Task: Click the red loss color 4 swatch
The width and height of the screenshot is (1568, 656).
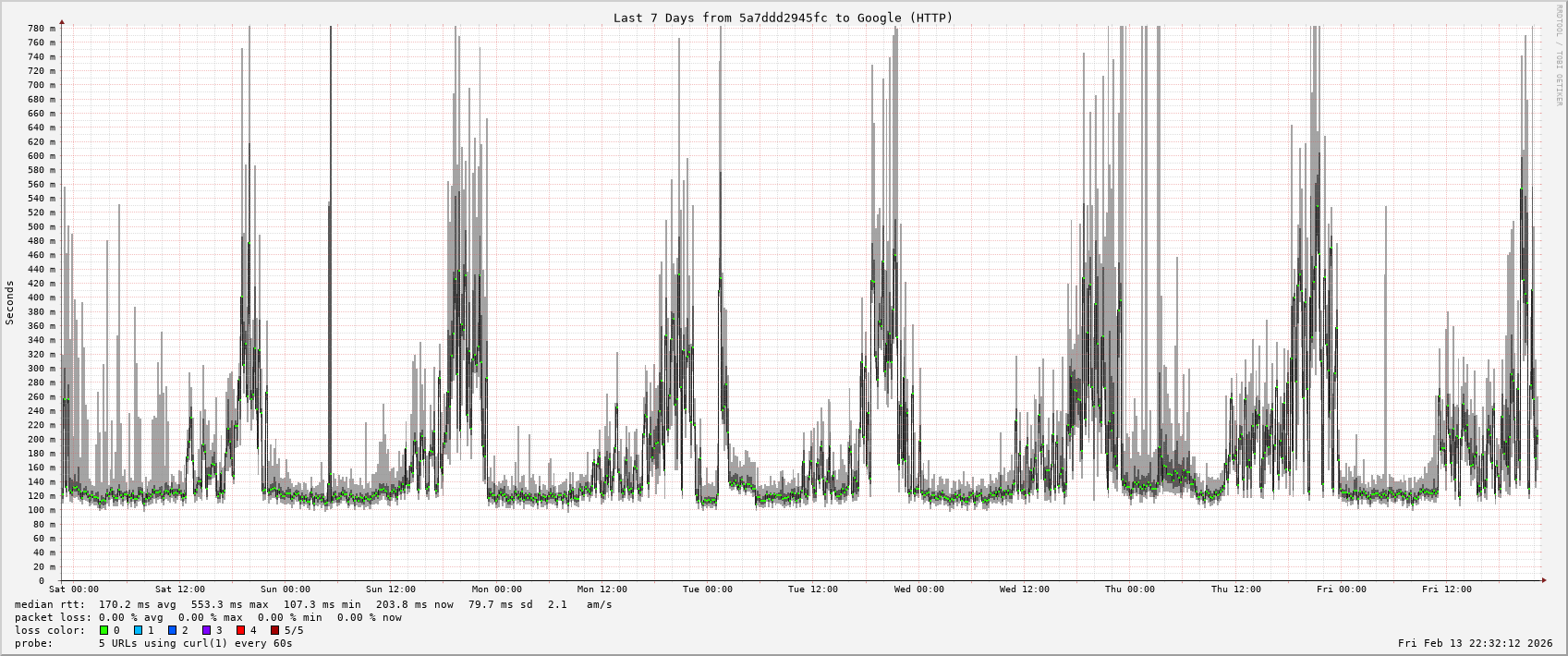Action: [x=240, y=631]
